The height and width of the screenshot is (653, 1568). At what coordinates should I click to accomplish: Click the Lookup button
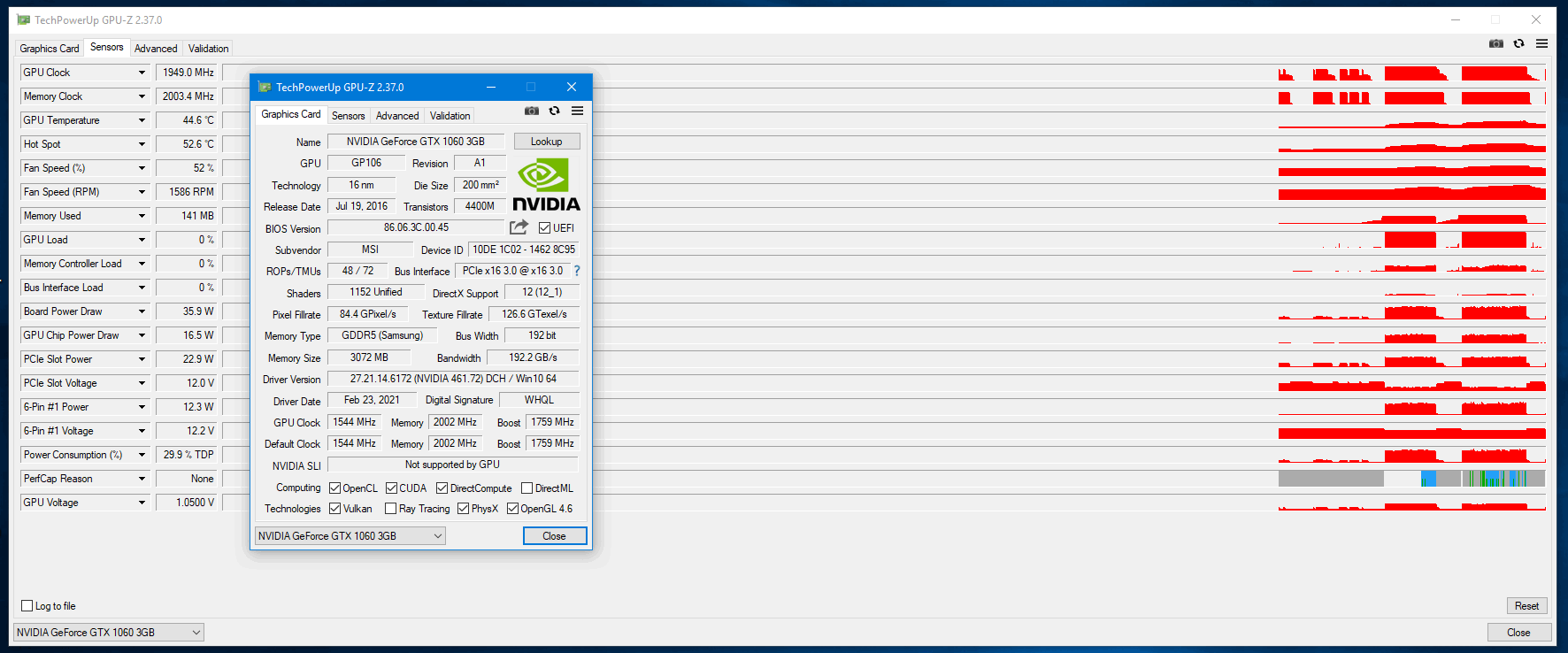547,142
